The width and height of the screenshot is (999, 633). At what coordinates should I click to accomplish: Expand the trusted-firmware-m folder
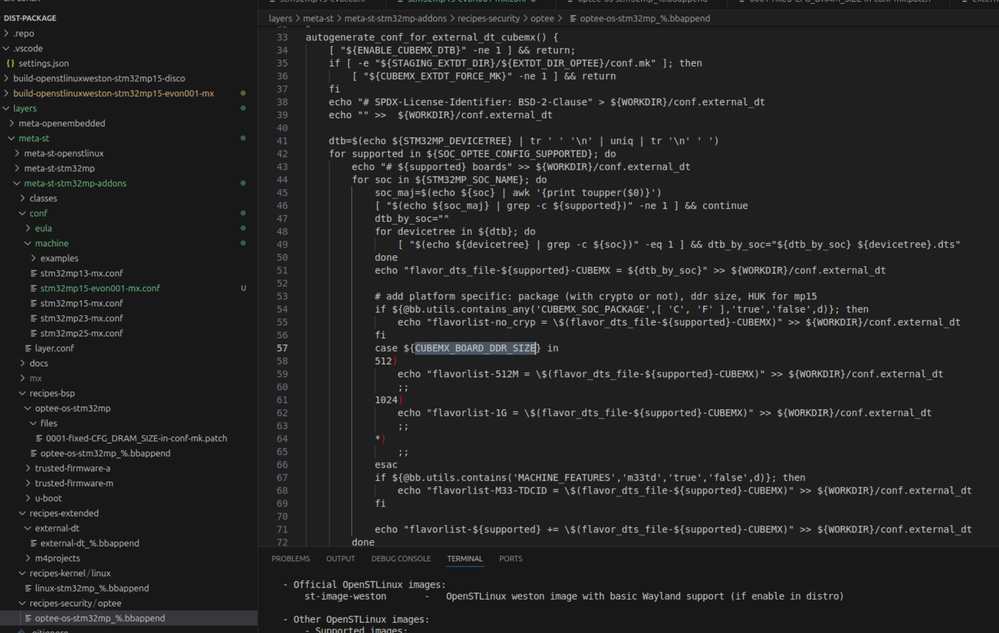click(28, 483)
